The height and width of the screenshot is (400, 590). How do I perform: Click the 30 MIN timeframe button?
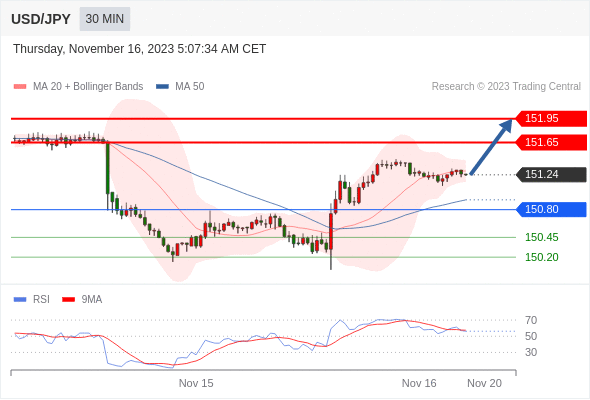coord(105,19)
